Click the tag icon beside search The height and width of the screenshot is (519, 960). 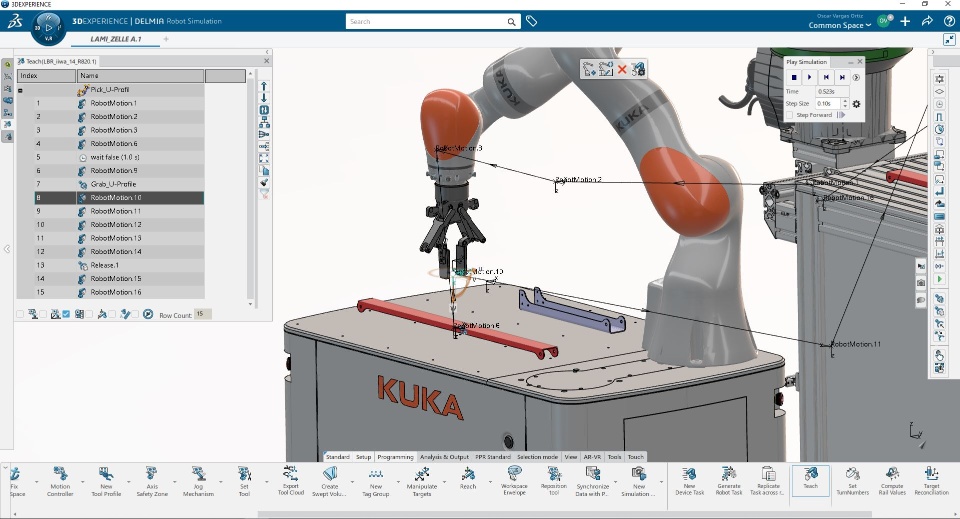pyautogui.click(x=531, y=21)
